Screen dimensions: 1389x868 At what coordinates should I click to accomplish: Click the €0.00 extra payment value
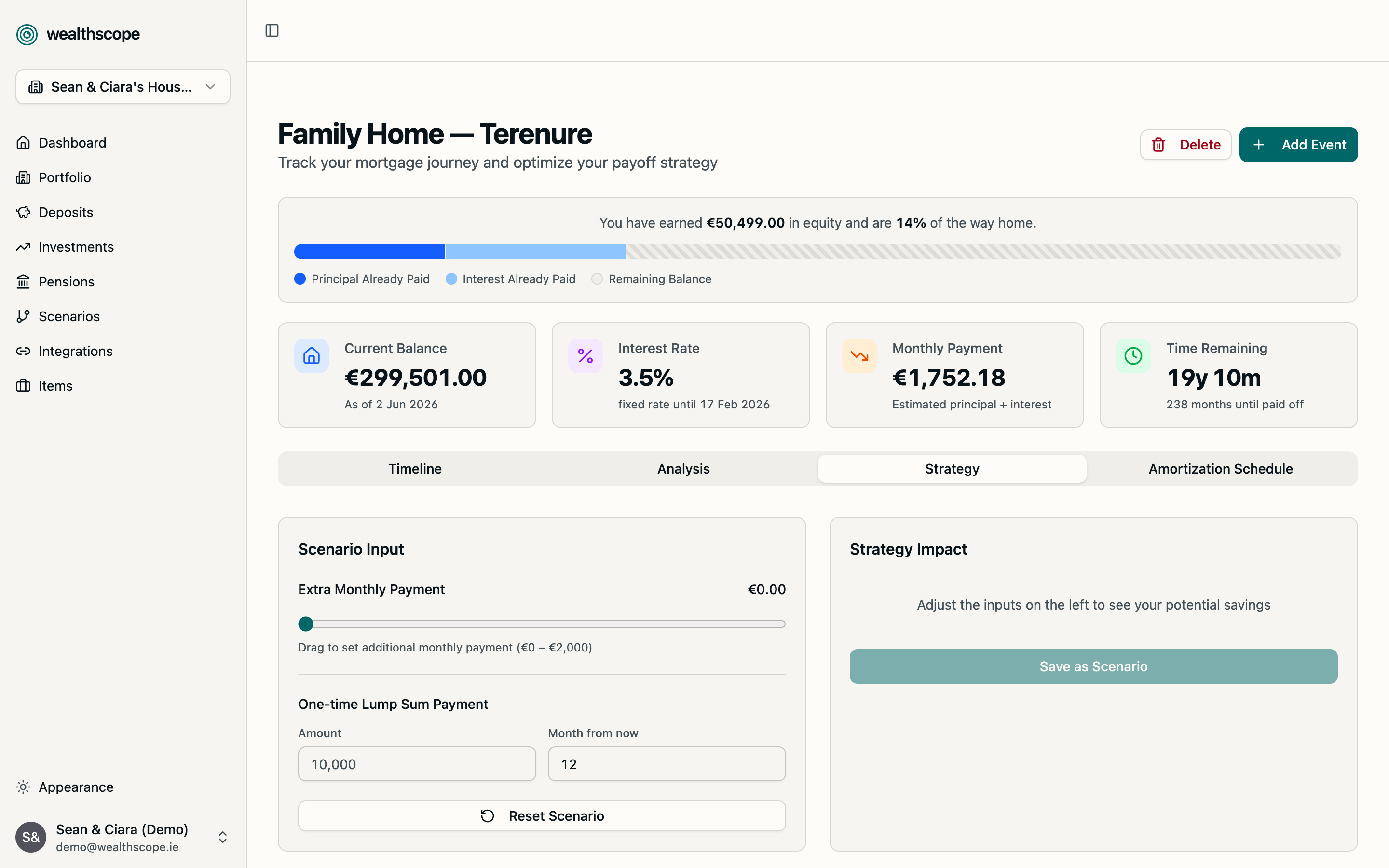(767, 590)
